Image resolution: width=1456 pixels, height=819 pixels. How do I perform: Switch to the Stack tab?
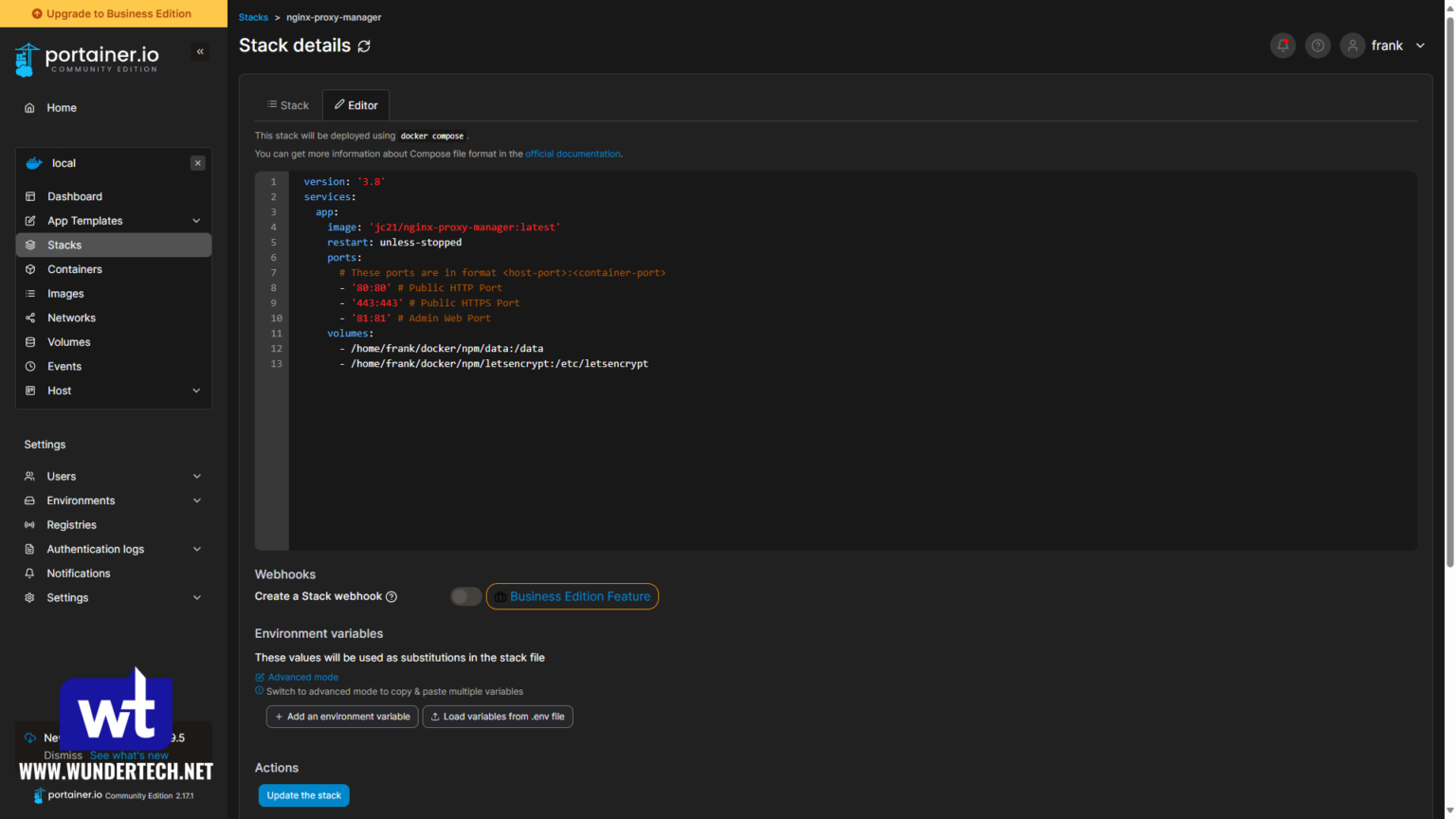[288, 105]
